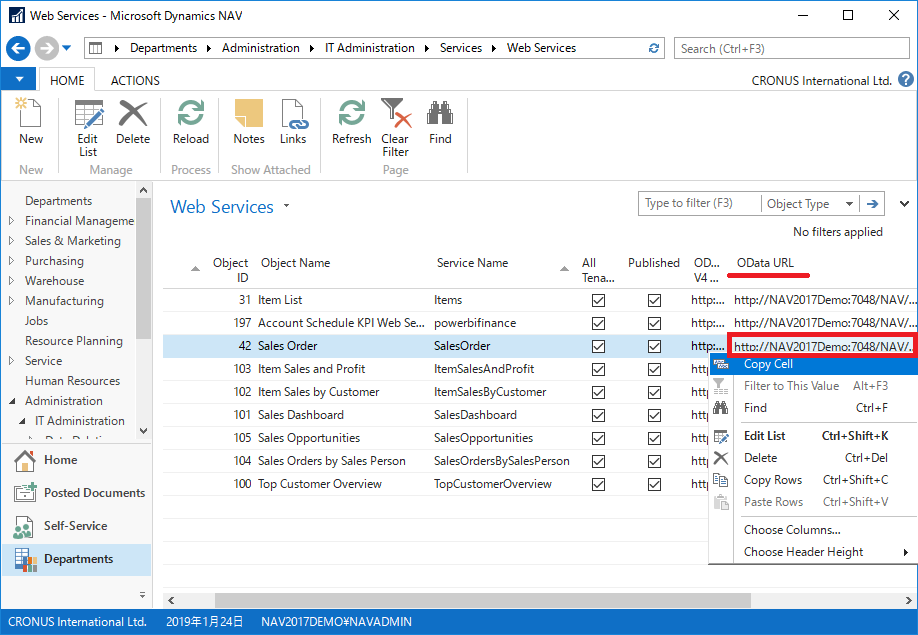Click the address bar refresh icon
The image size is (918, 635).
(x=654, y=48)
